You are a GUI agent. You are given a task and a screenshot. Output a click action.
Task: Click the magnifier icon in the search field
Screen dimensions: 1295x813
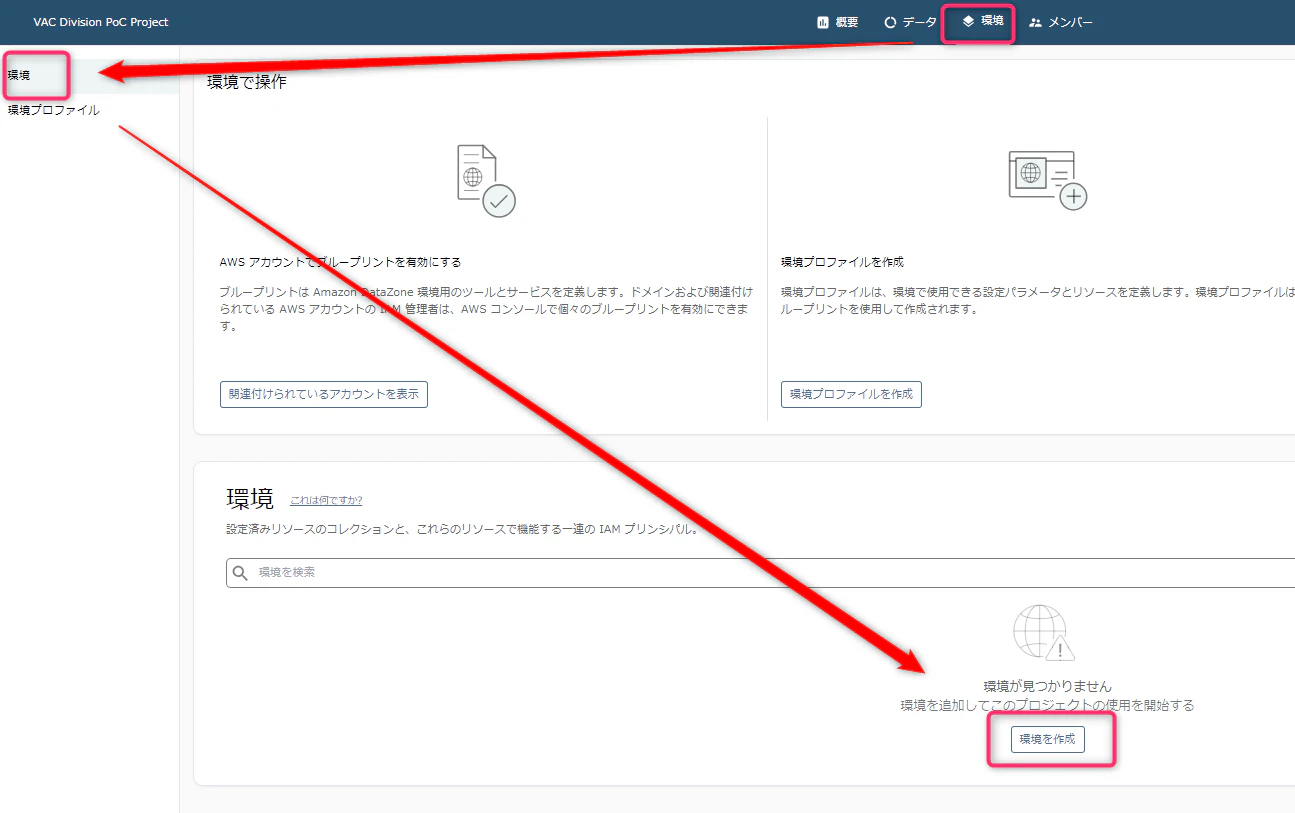240,573
